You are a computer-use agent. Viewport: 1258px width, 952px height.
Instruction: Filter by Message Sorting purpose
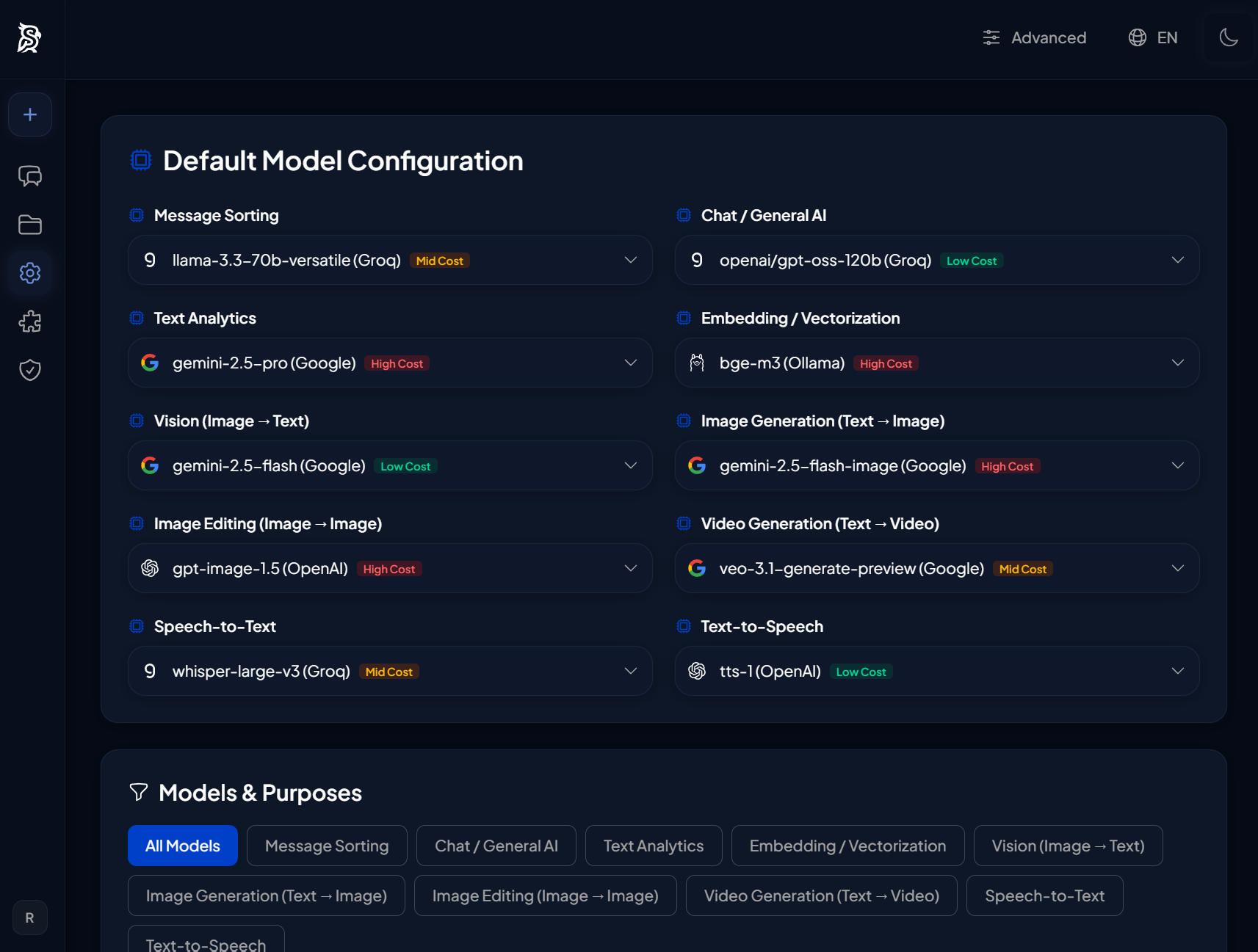tap(327, 846)
